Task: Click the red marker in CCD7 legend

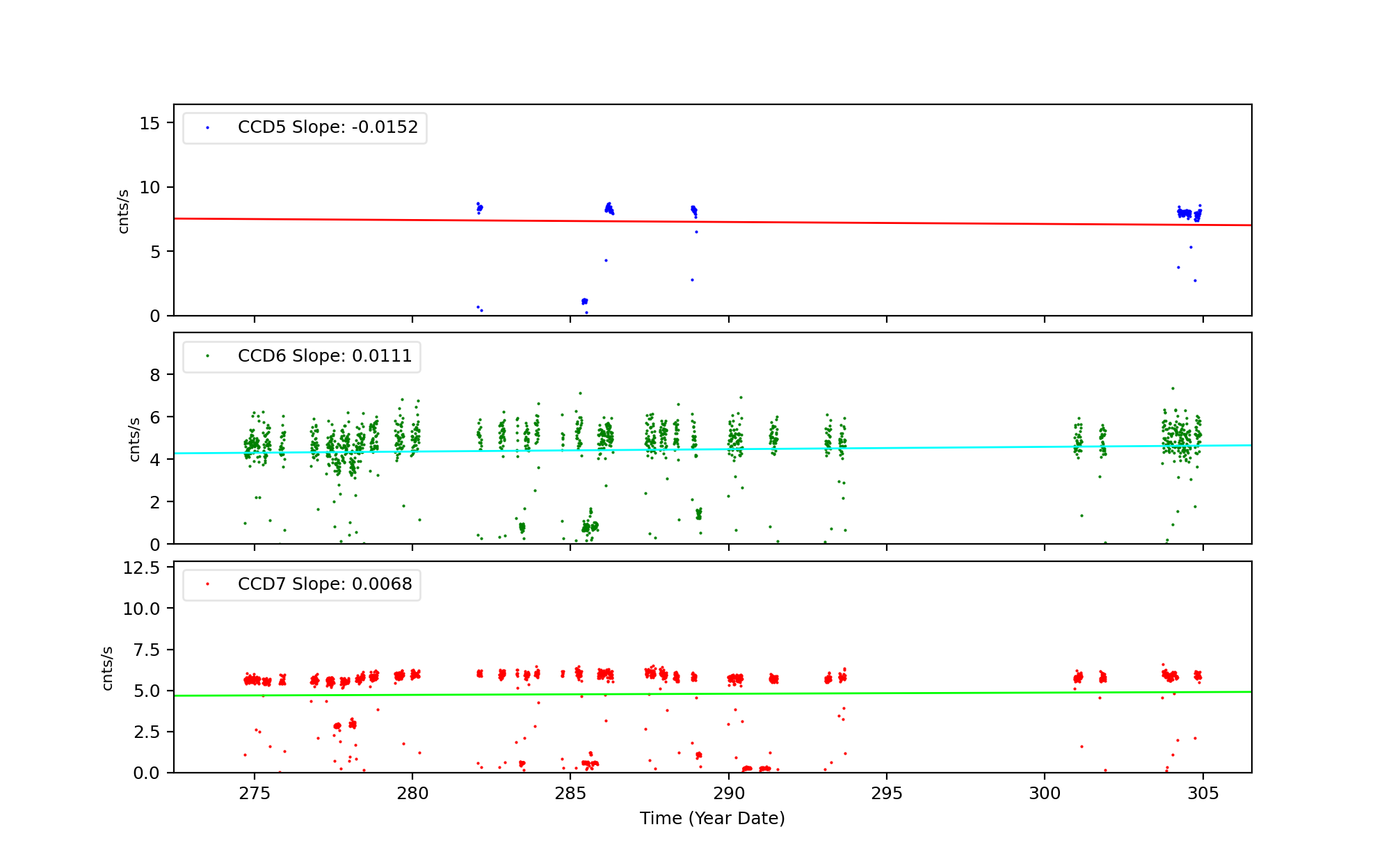Action: (x=207, y=584)
